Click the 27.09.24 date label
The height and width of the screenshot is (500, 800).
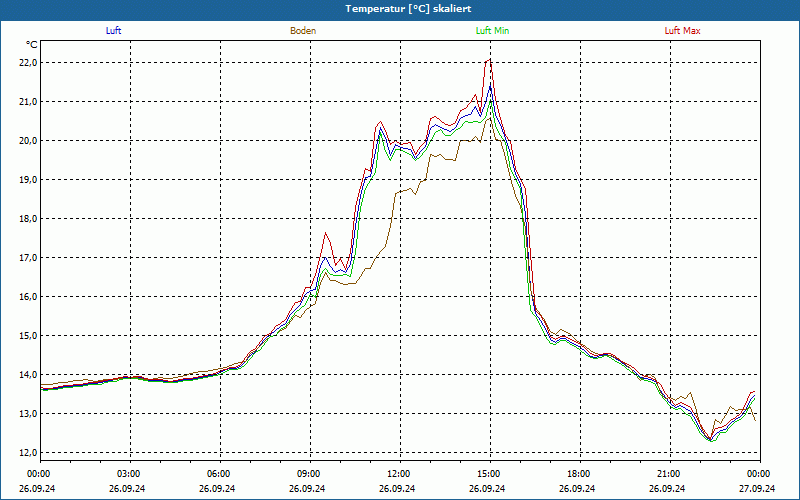pyautogui.click(x=756, y=488)
